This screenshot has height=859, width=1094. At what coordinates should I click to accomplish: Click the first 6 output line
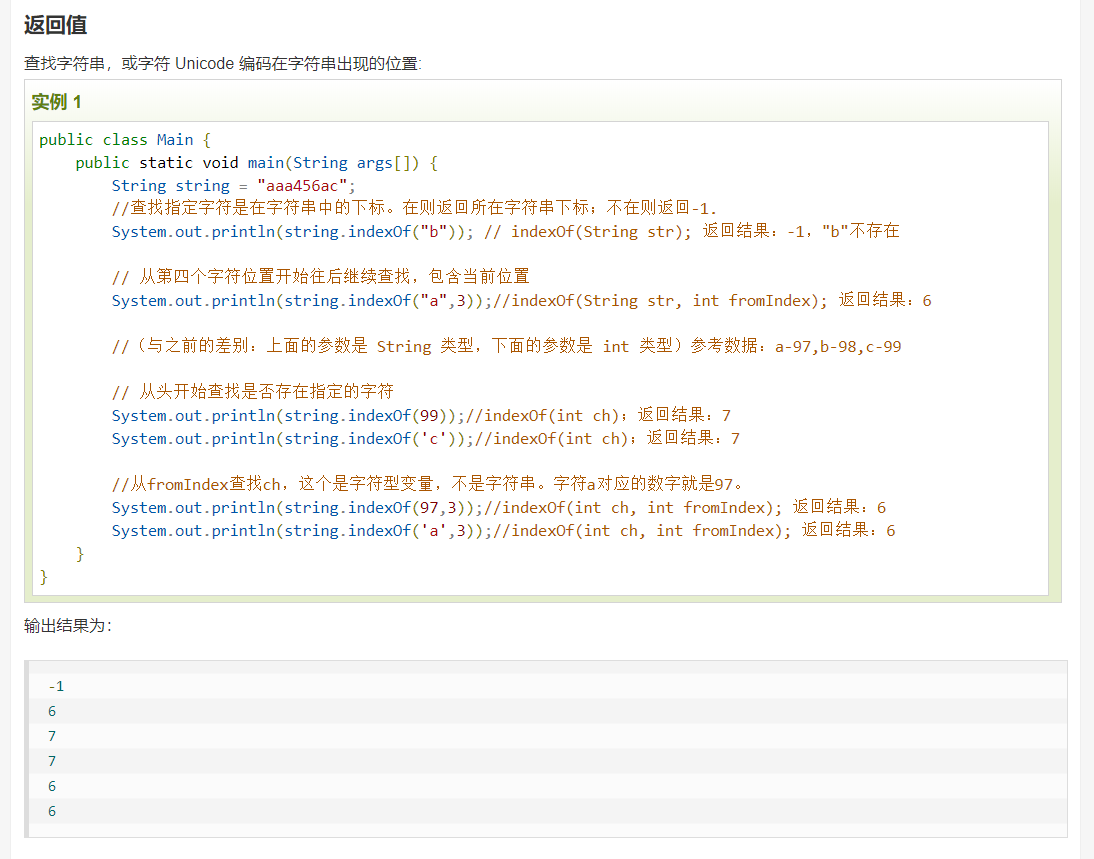52,711
